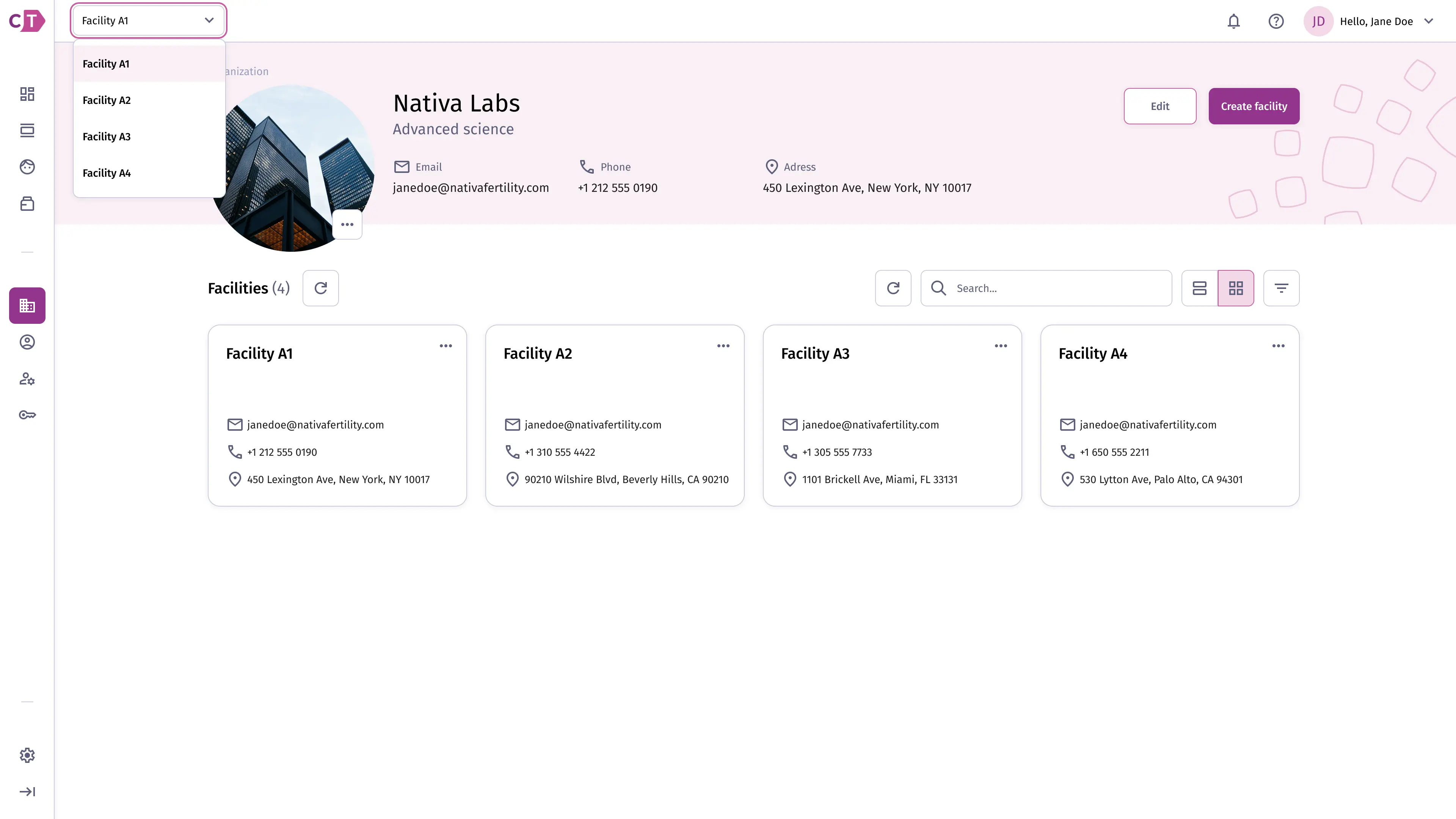Open the more options on the organization photo
The image size is (1456, 819).
pos(347,224)
